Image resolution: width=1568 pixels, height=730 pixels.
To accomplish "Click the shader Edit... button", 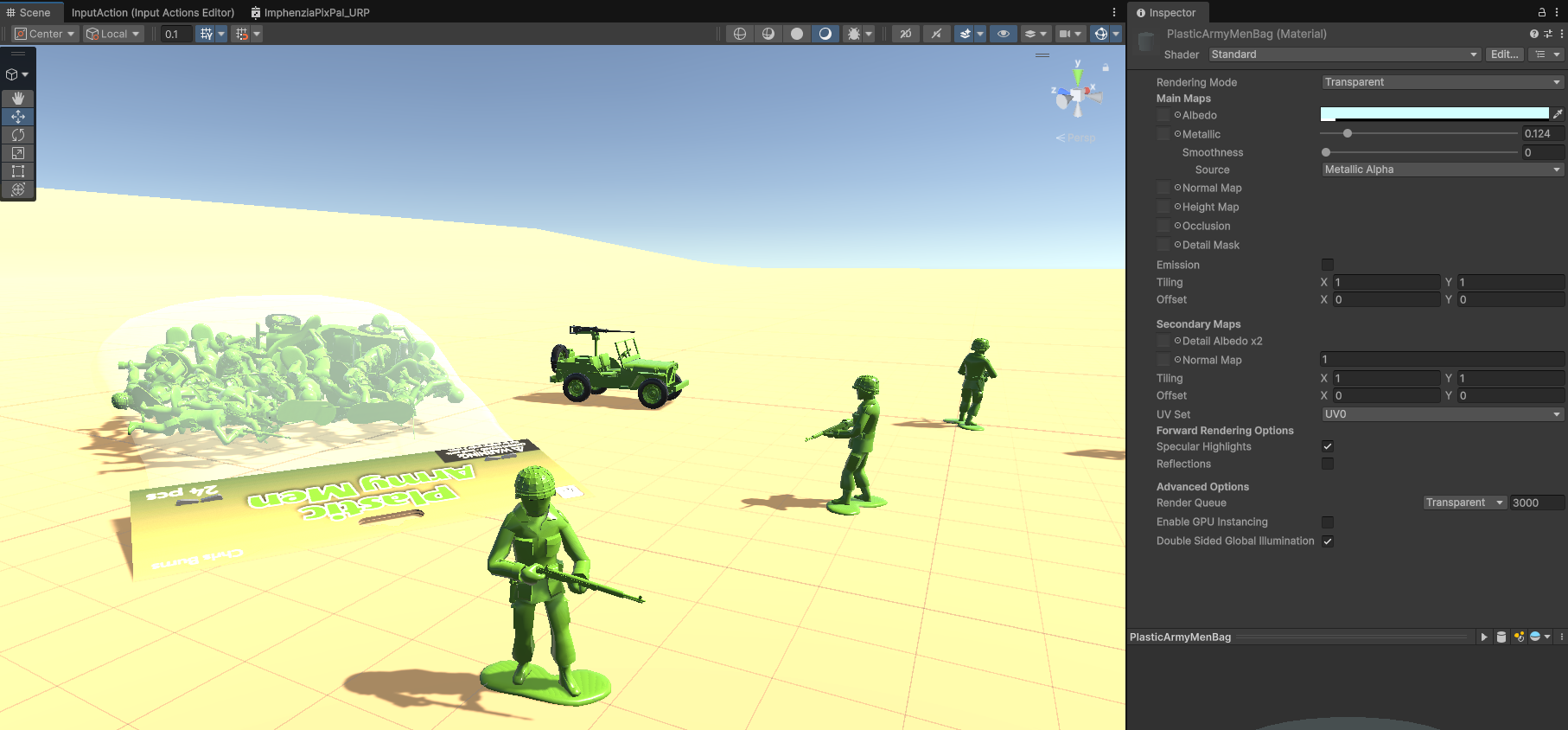I will click(1505, 54).
